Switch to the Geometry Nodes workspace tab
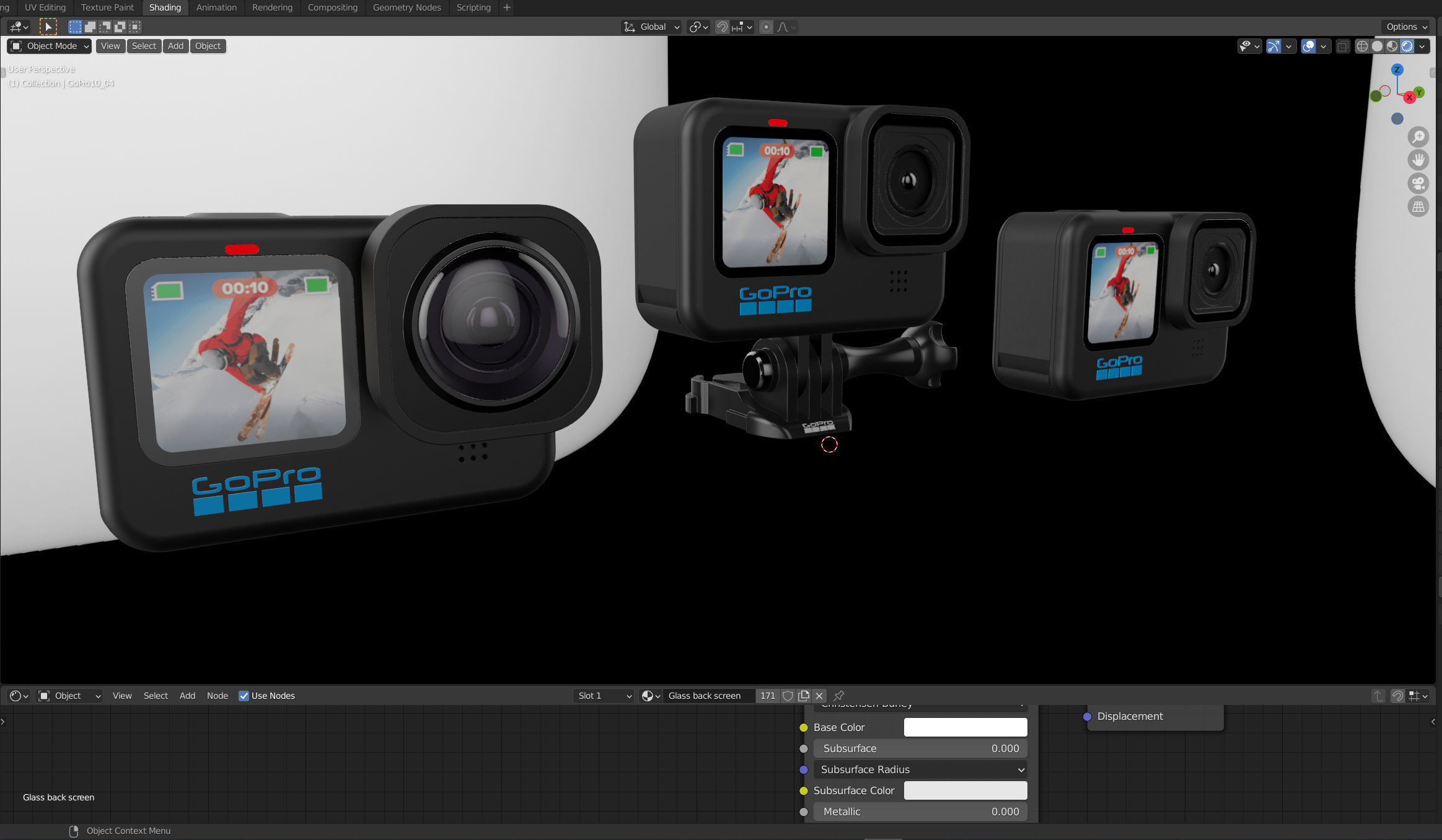Screen dimensions: 1442x840 click(x=407, y=7)
